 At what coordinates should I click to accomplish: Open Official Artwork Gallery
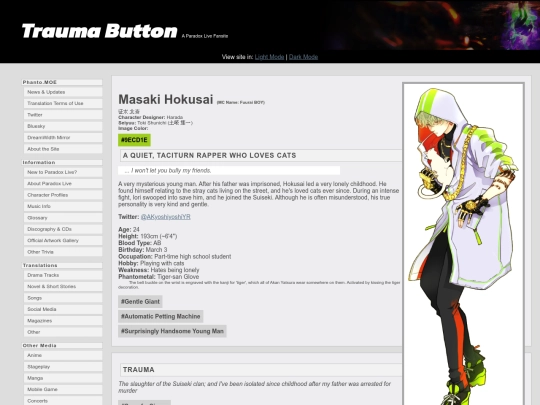pos(63,240)
